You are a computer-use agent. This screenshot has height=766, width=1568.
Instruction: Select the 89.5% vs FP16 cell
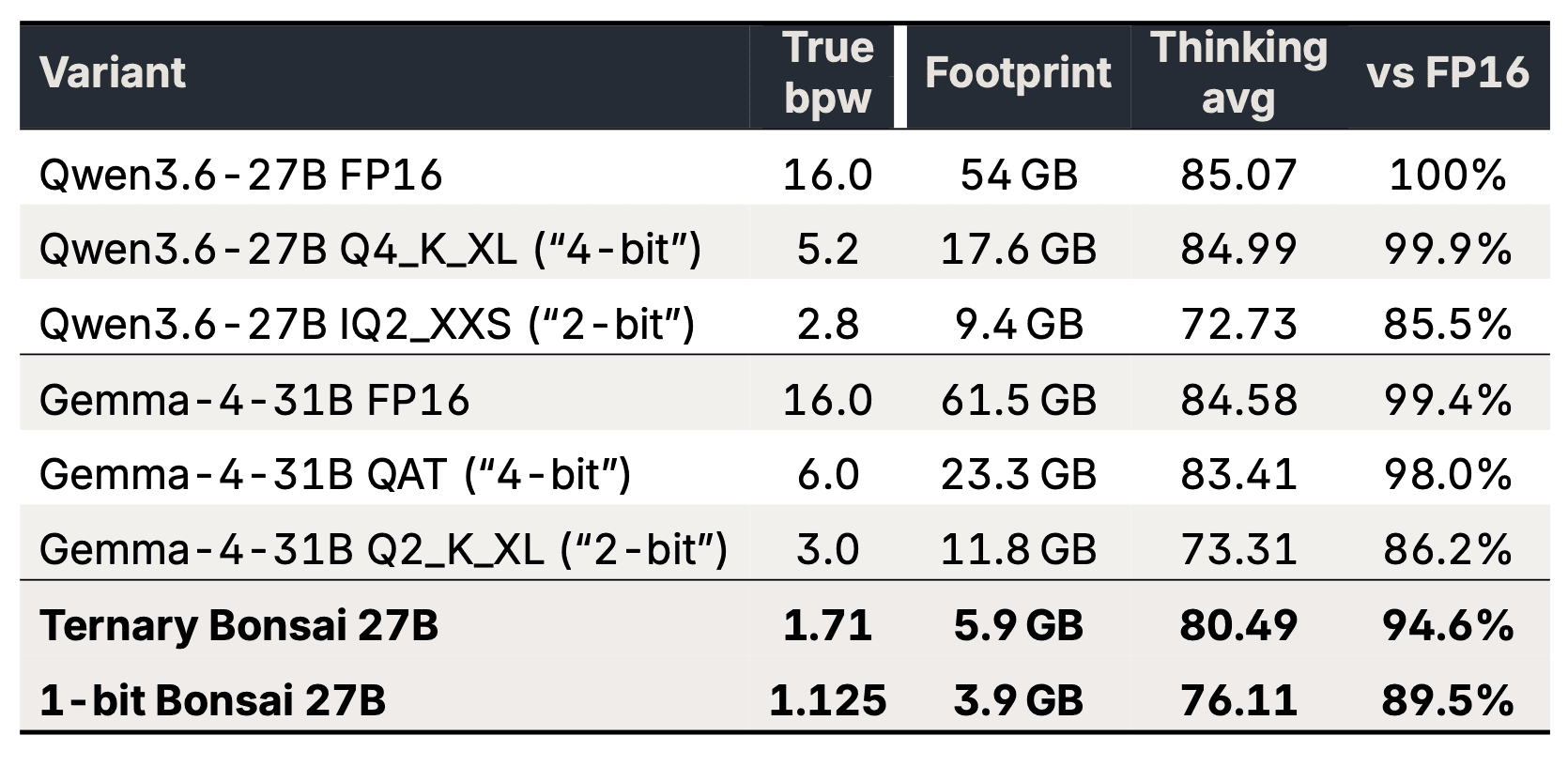(1448, 700)
